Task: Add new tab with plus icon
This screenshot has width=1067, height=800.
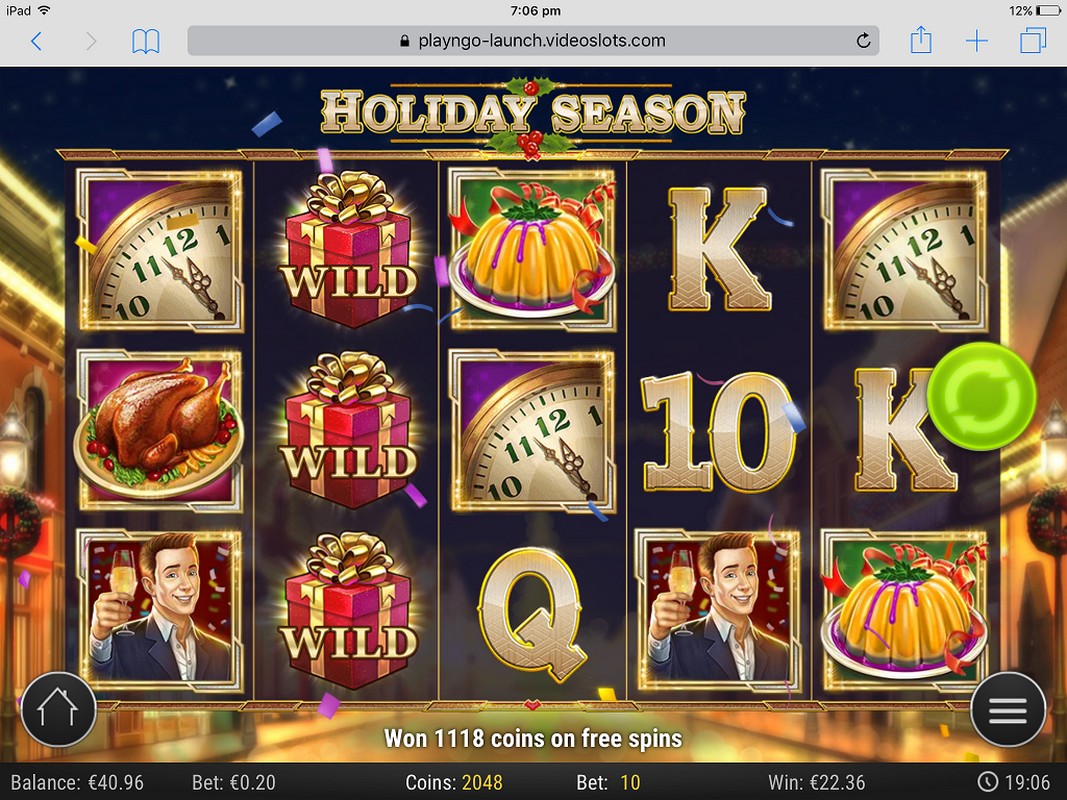Action: [976, 41]
